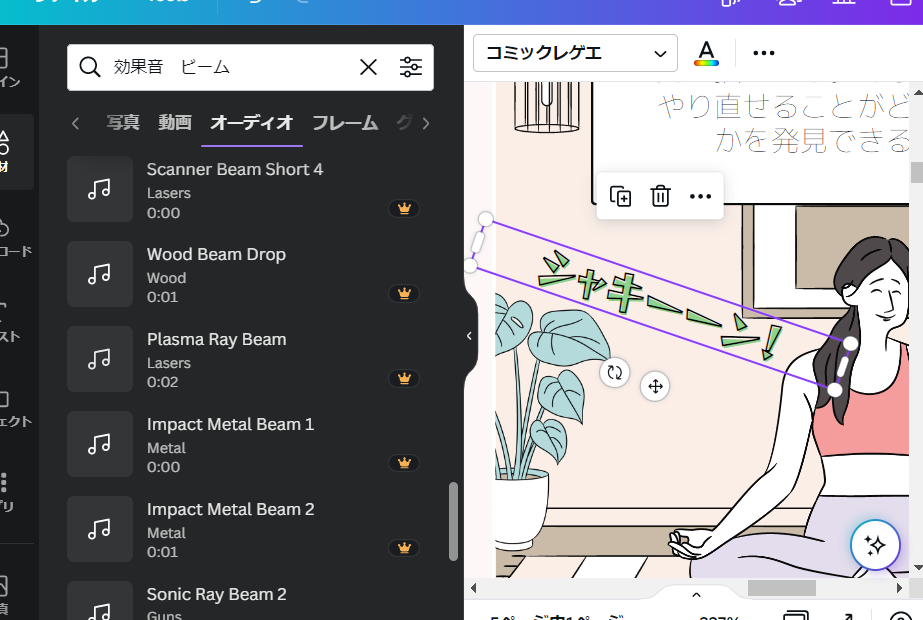The image size is (923, 620).
Task: Open more options in floating toolbar
Action: pyautogui.click(x=700, y=196)
